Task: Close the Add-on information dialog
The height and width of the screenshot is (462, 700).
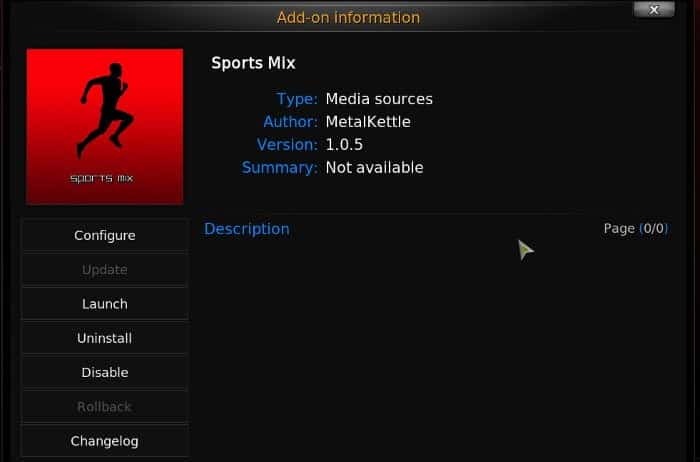Action: (654, 9)
